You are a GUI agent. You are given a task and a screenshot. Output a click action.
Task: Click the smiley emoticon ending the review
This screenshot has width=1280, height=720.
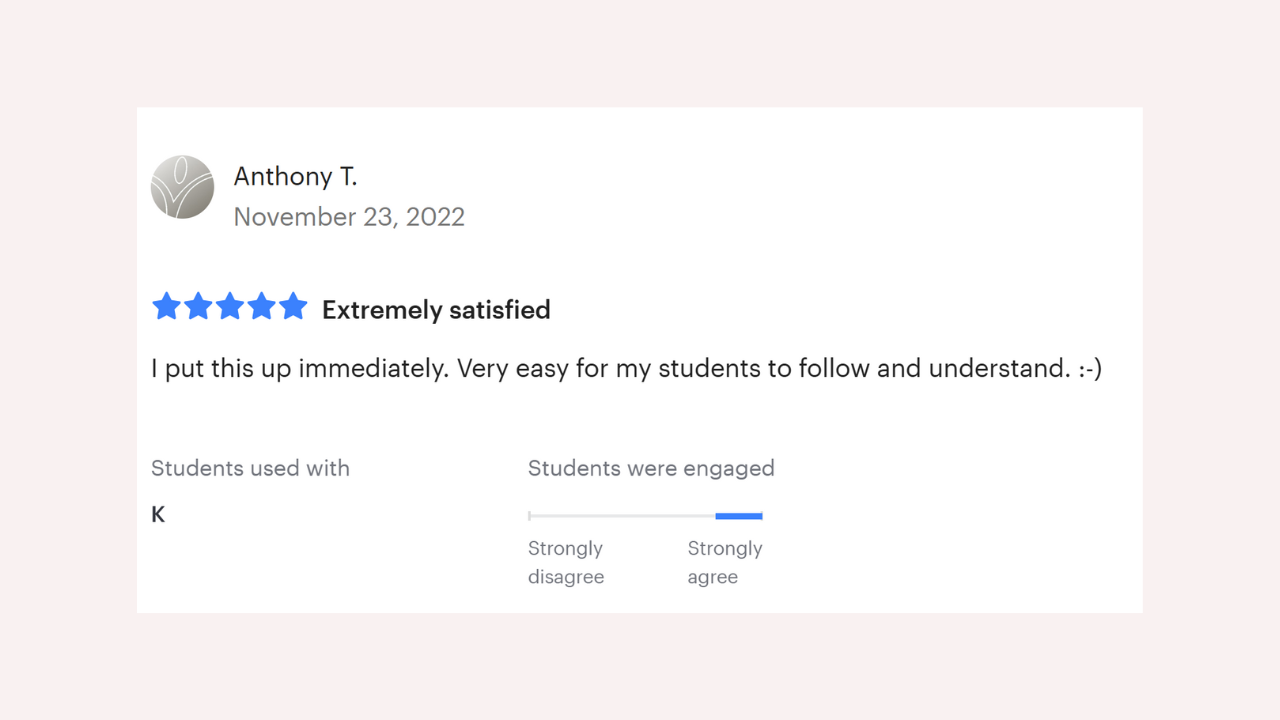click(1090, 369)
